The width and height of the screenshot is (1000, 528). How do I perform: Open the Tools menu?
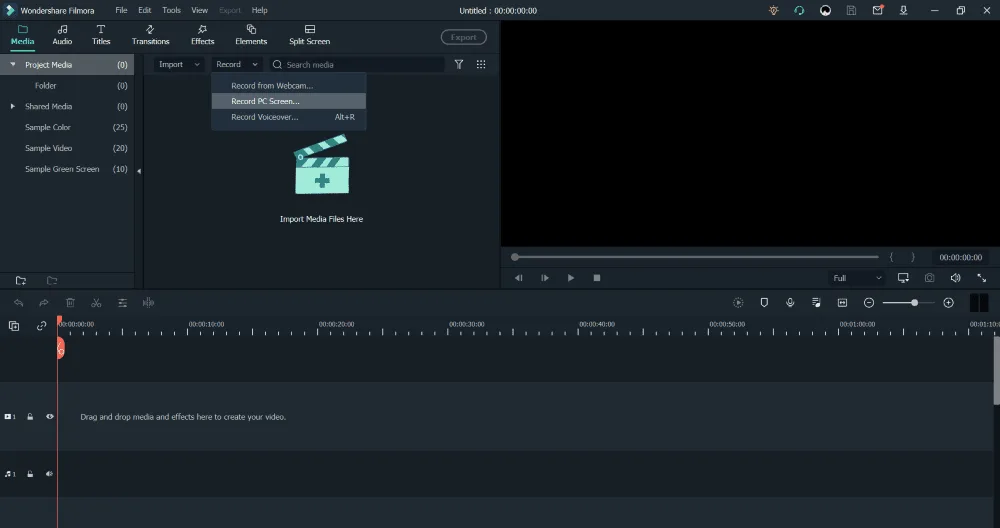(171, 10)
